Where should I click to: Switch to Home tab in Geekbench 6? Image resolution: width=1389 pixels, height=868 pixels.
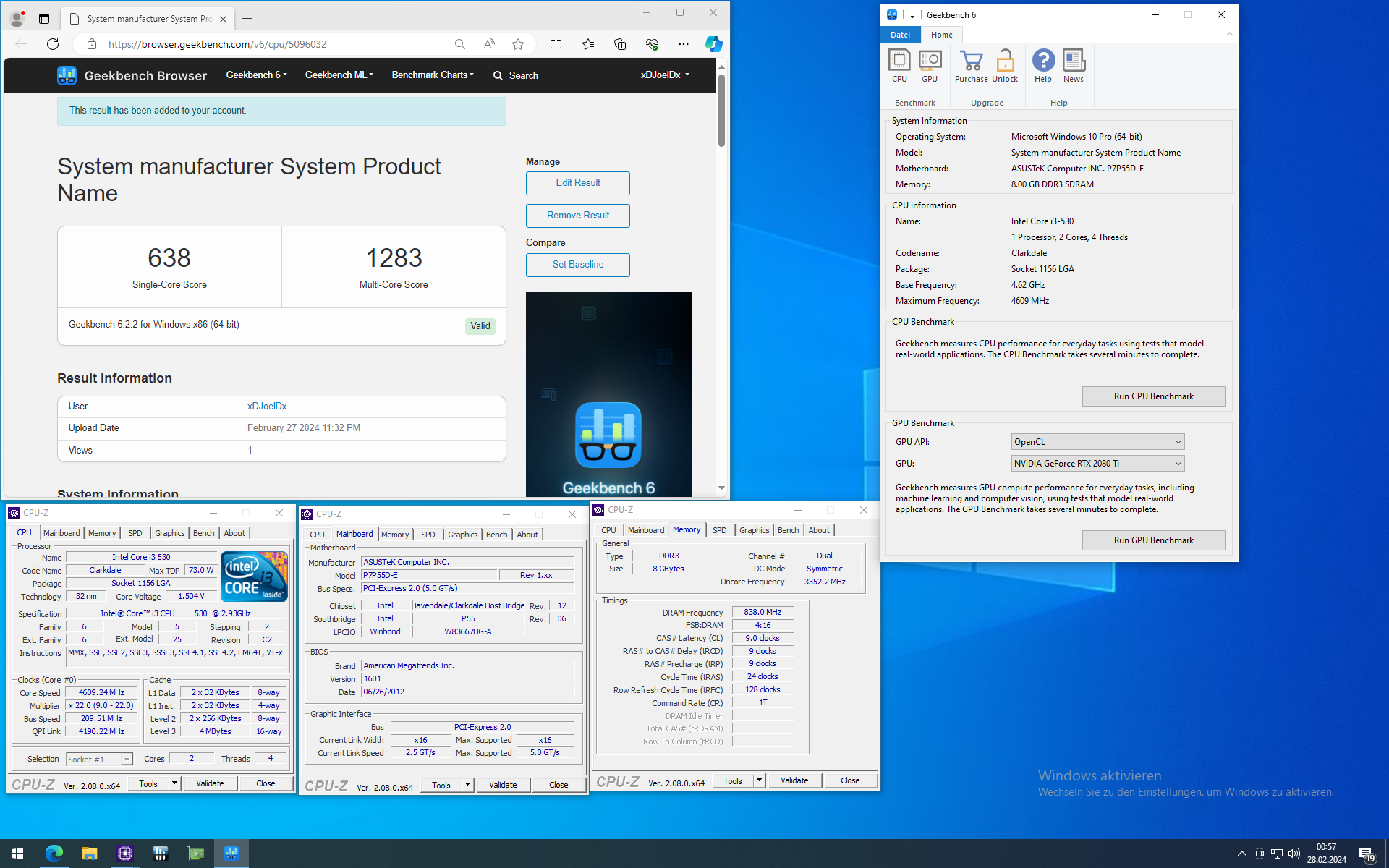[941, 35]
